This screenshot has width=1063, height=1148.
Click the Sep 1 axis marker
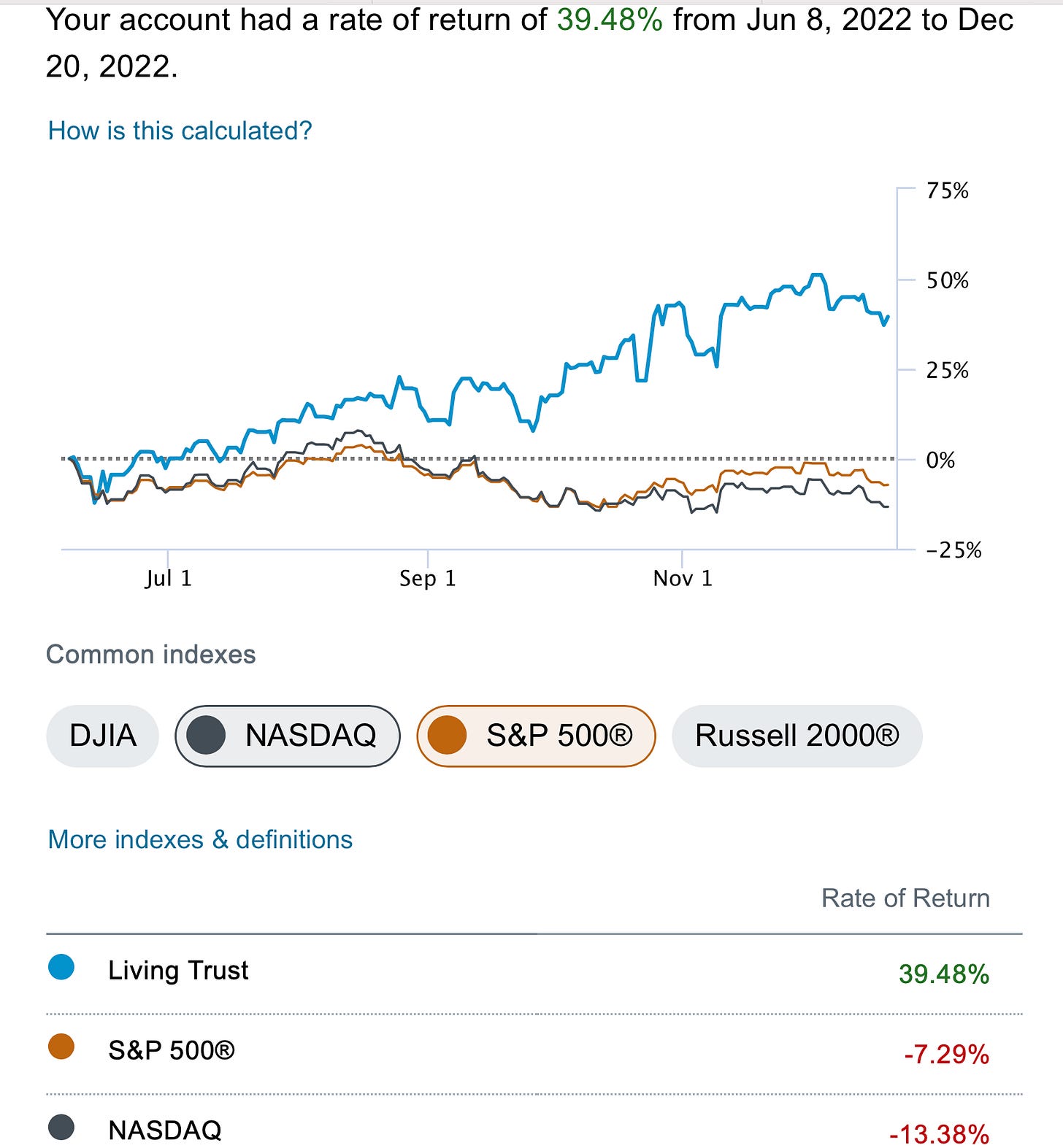pyautogui.click(x=428, y=578)
